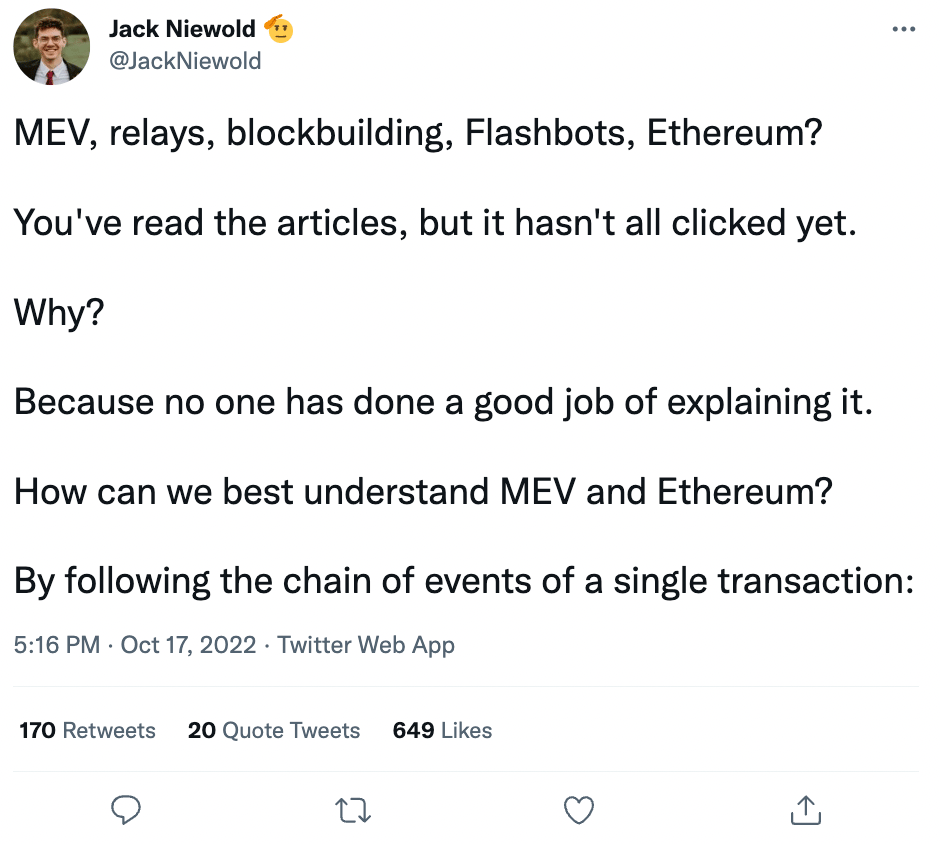940x844 pixels.
Task: Click the Twitter Web App source link
Action: point(366,645)
